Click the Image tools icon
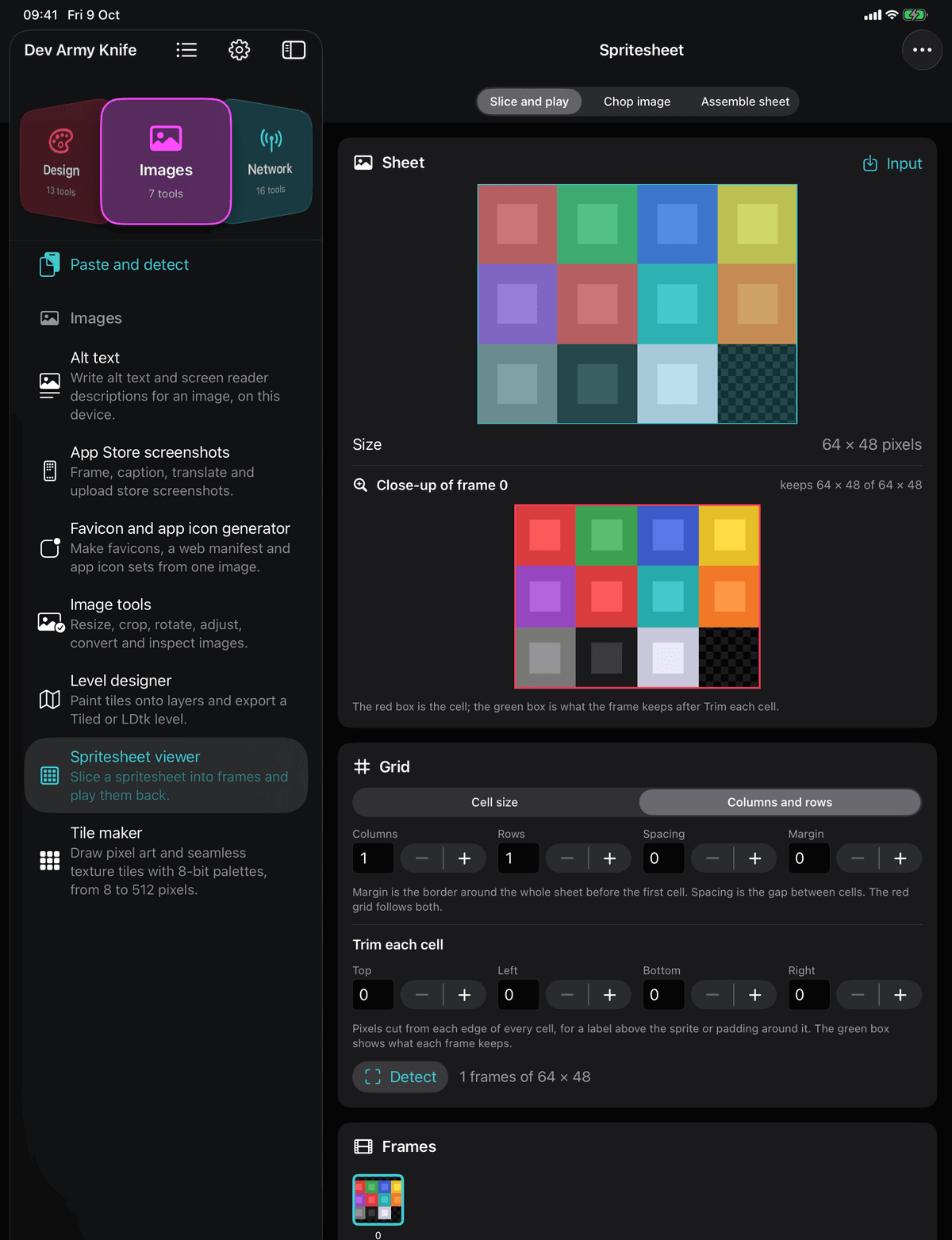Image resolution: width=952 pixels, height=1240 pixels. coord(51,623)
